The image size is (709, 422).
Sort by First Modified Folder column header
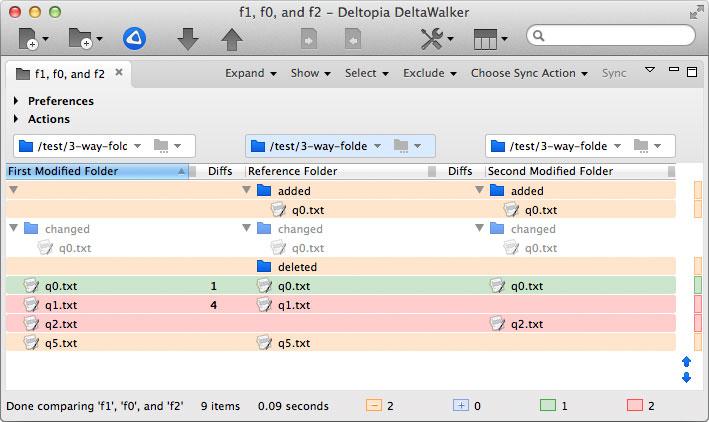tap(97, 171)
